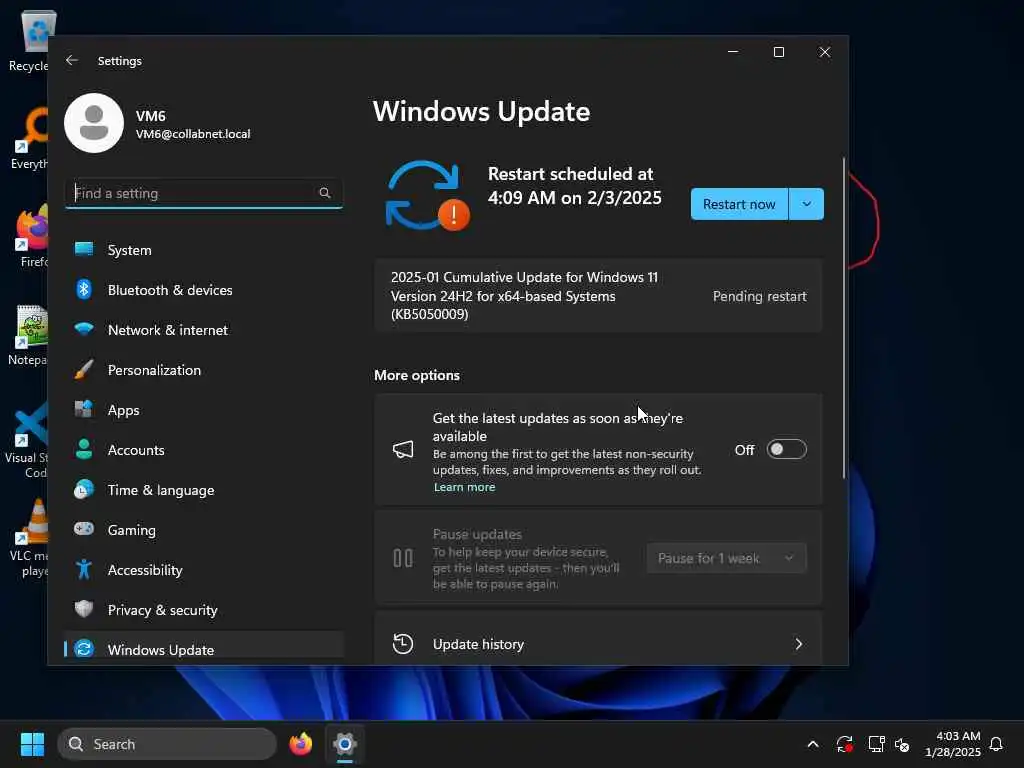Click the Network wifi icon in the sidebar
1024x768 pixels.
(84, 329)
